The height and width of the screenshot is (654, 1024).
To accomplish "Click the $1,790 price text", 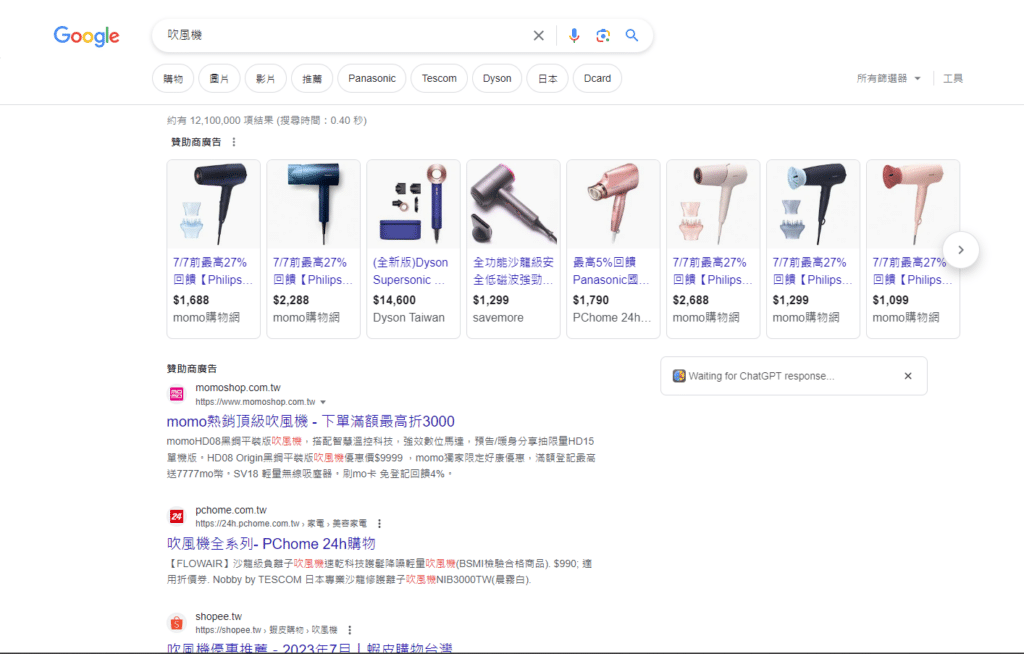I will [590, 300].
